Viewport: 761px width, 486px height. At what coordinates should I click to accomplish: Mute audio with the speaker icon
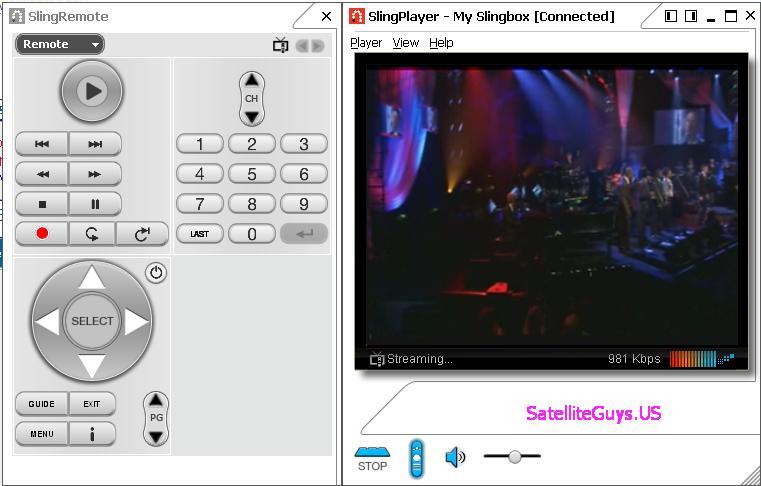(x=455, y=457)
